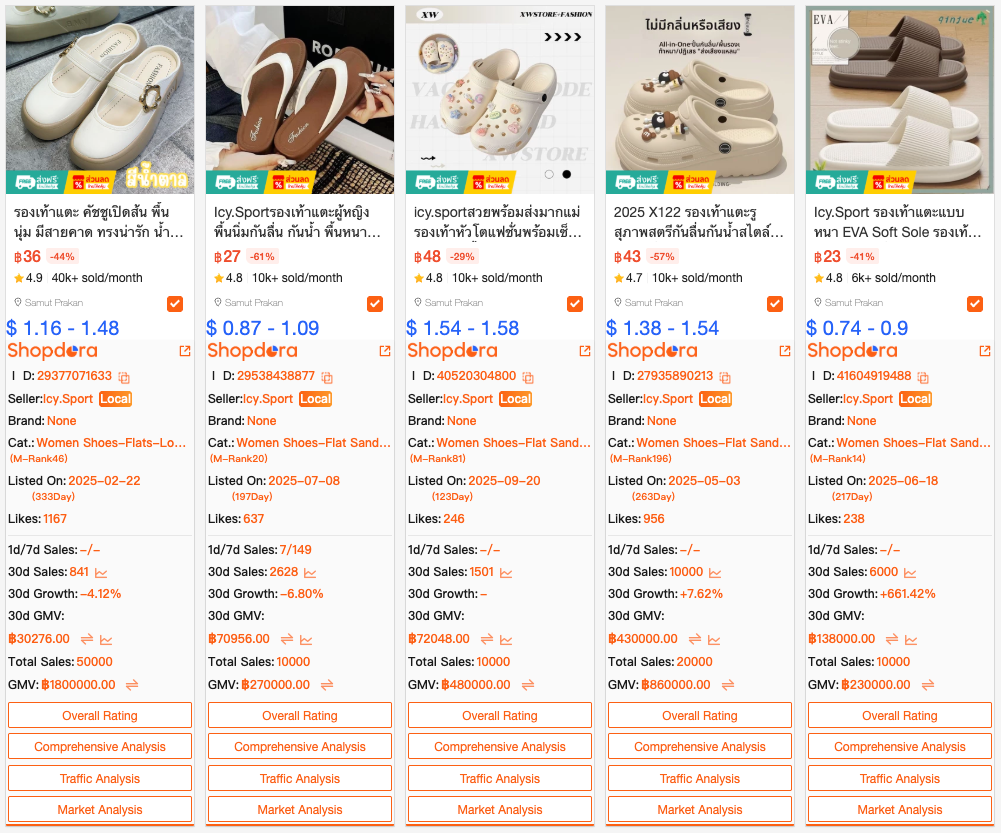The height and width of the screenshot is (833, 1001).
Task: Open external link icon on last Shopdora card
Action: tap(985, 351)
